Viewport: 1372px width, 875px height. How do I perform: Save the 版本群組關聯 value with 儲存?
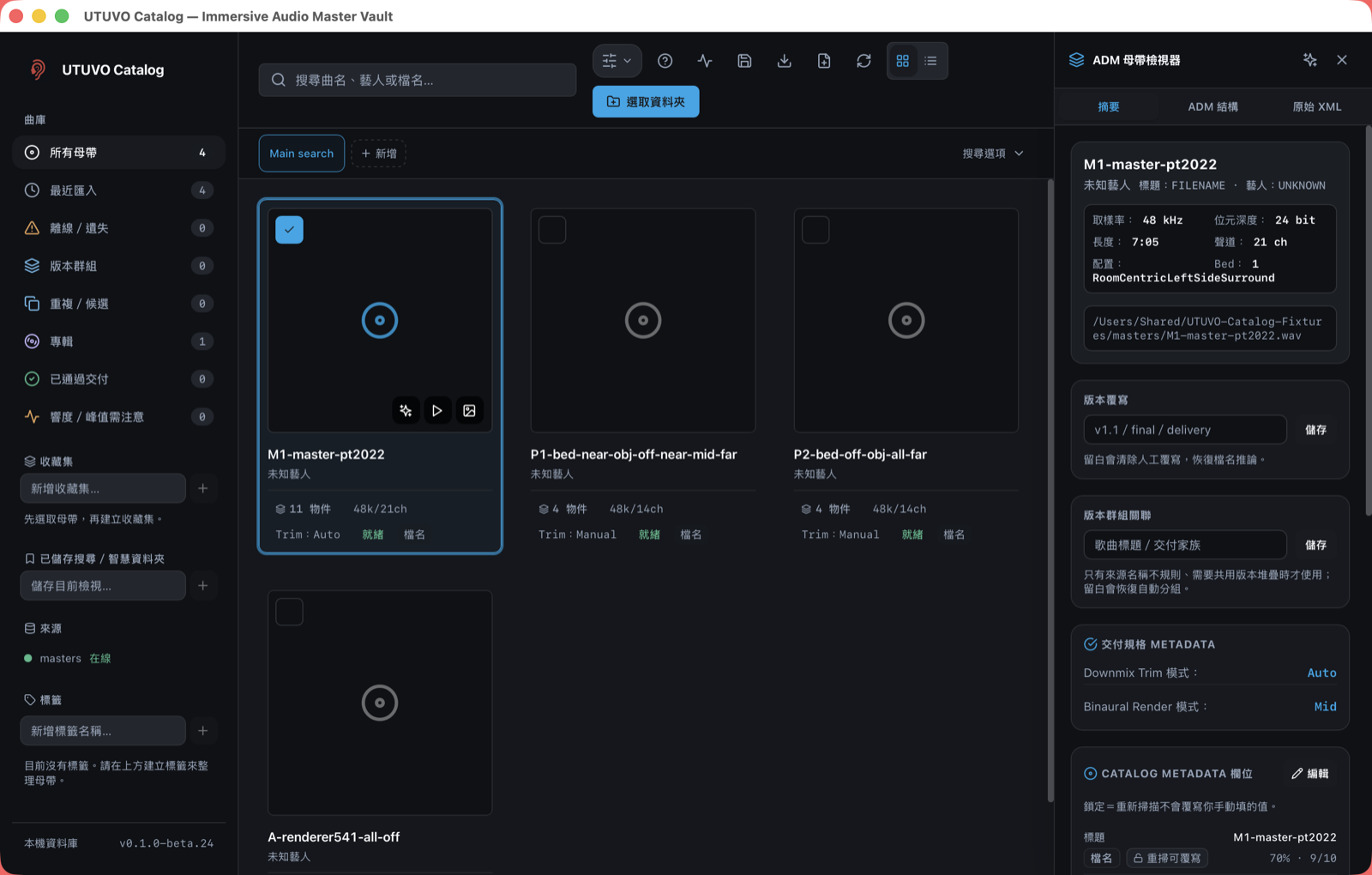[x=1316, y=546]
